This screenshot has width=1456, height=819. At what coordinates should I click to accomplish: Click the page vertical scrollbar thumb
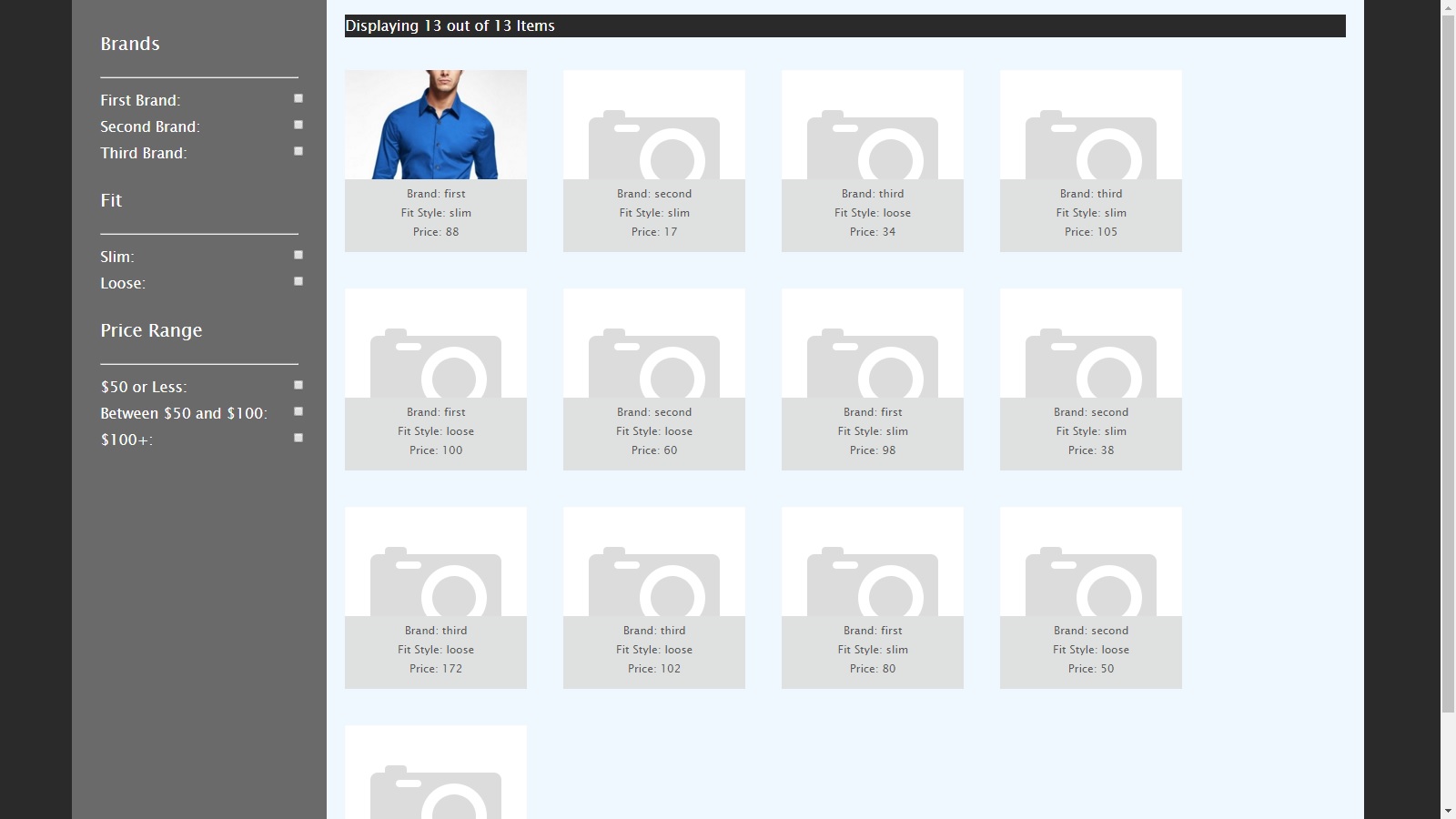click(1448, 363)
